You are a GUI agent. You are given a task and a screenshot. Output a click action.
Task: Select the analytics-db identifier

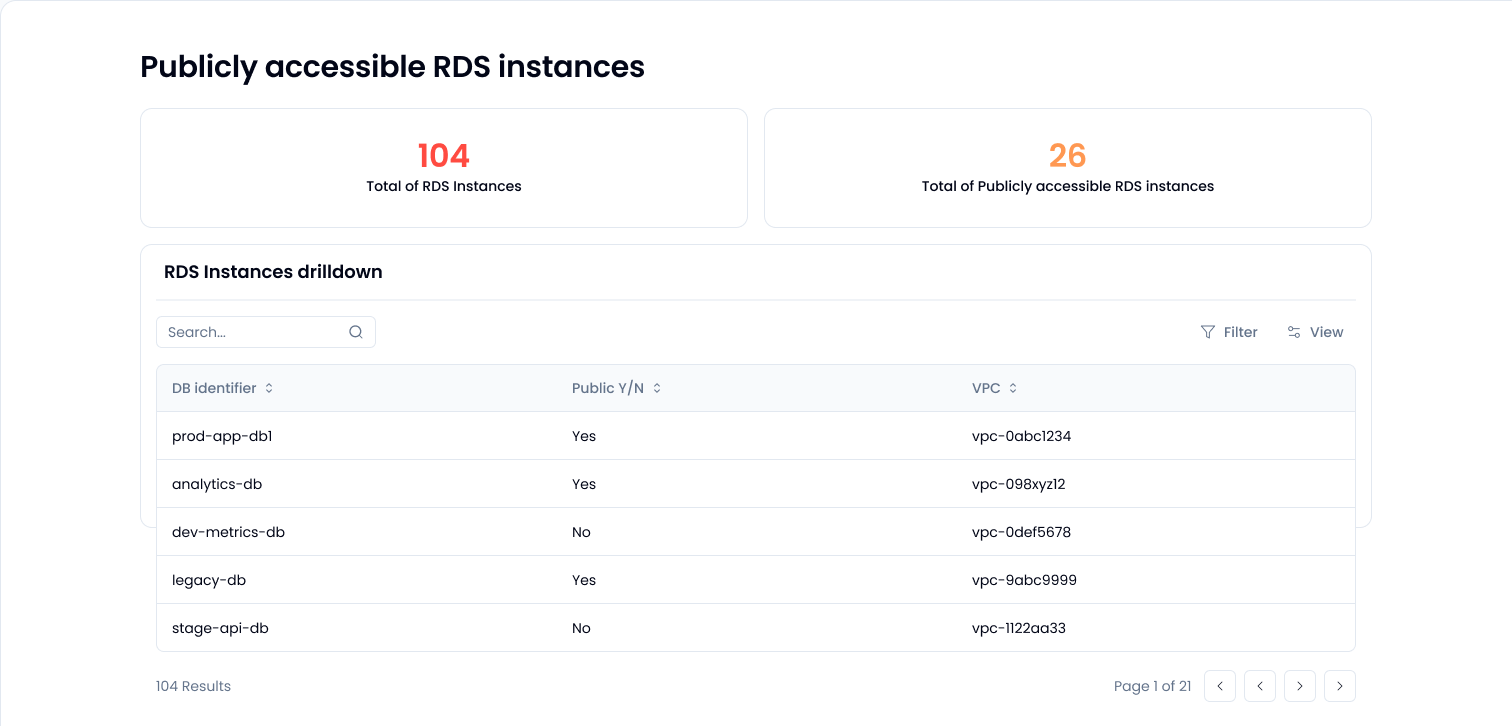tap(217, 484)
